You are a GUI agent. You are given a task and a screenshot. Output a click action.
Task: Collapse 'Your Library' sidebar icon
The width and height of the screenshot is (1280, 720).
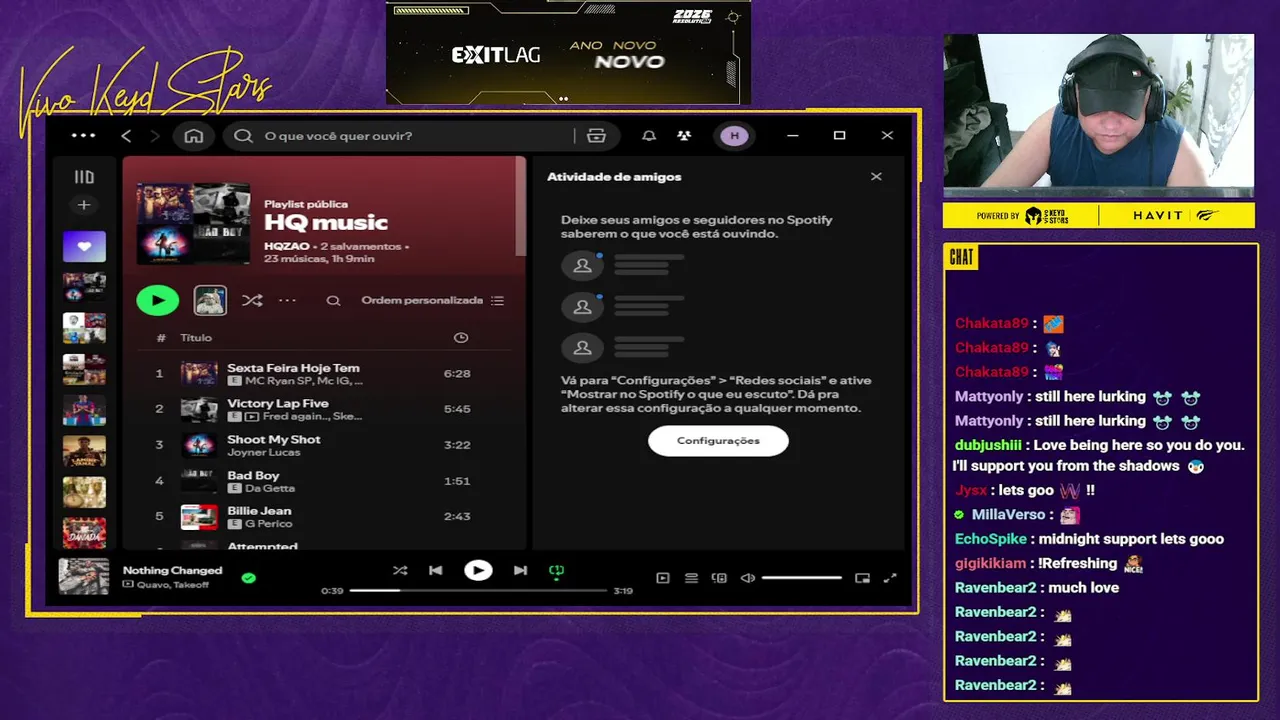(84, 177)
